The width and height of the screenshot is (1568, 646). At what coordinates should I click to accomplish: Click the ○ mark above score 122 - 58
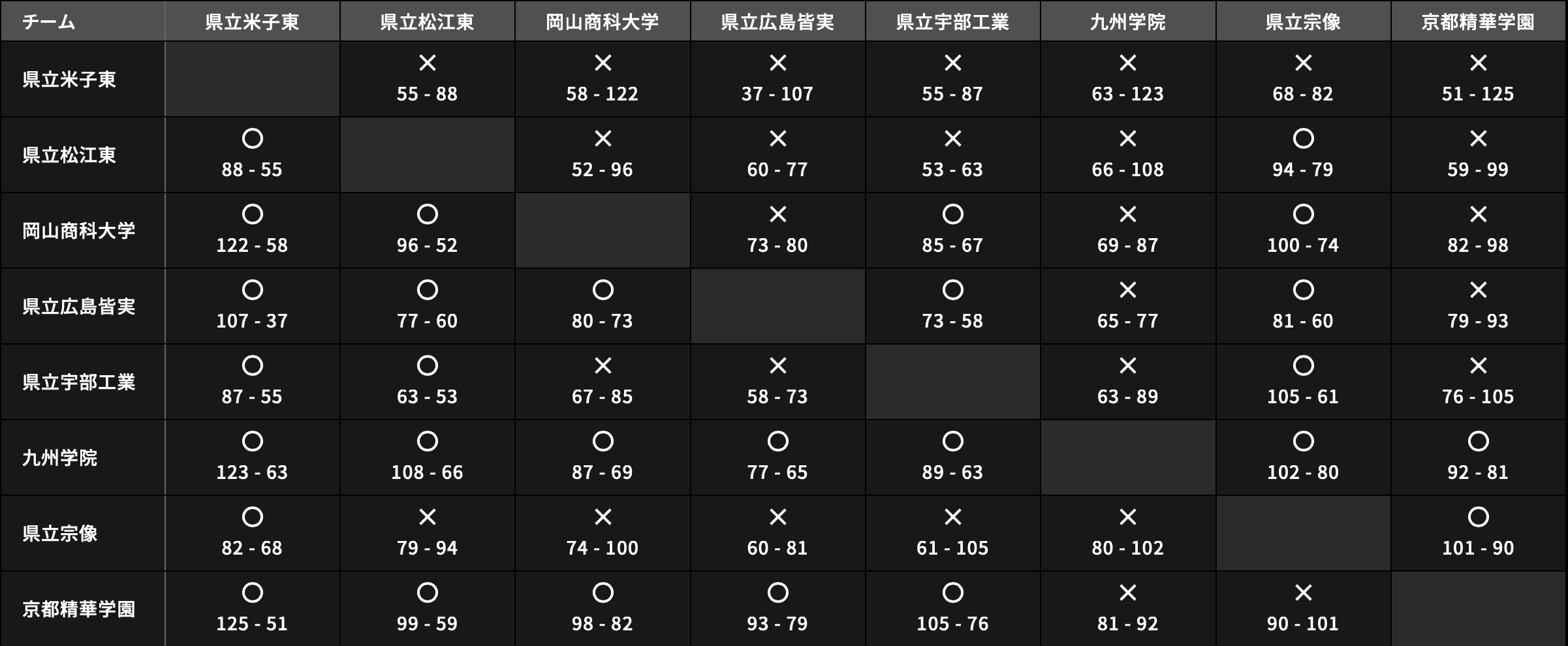253,215
